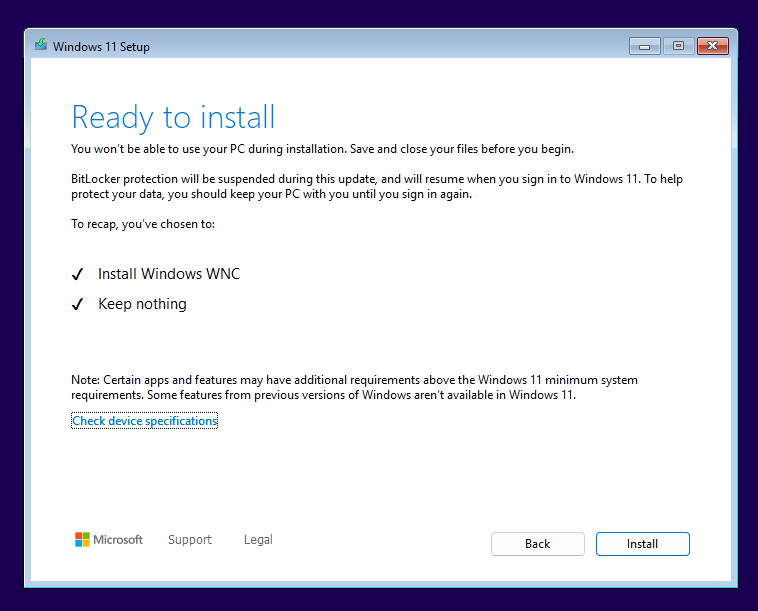Click the Microsoft logo

coord(109,539)
